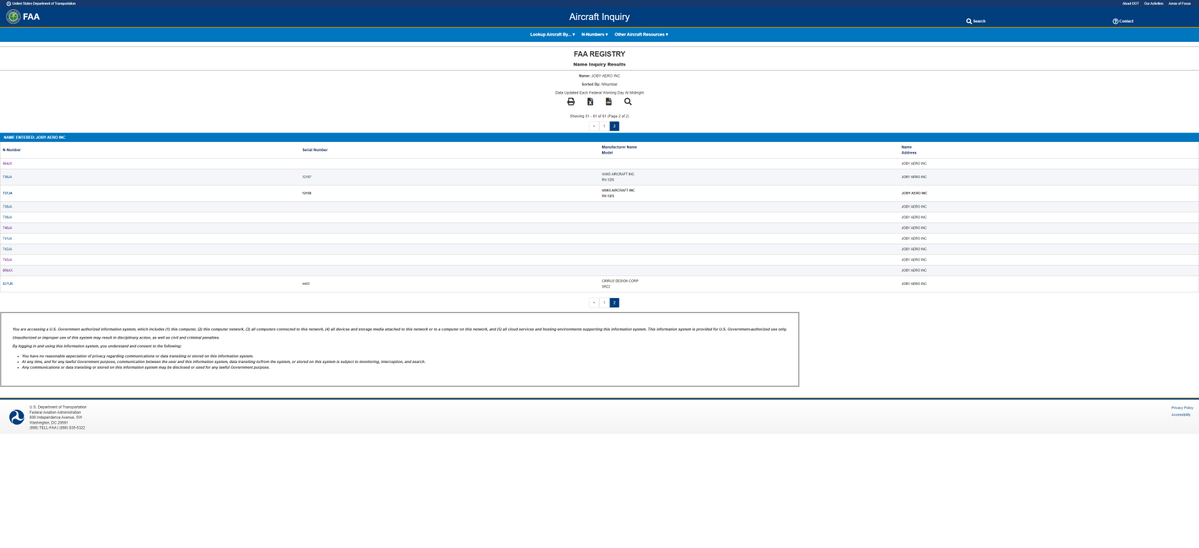Expand the Lookup Aircraft By menu

click(552, 34)
